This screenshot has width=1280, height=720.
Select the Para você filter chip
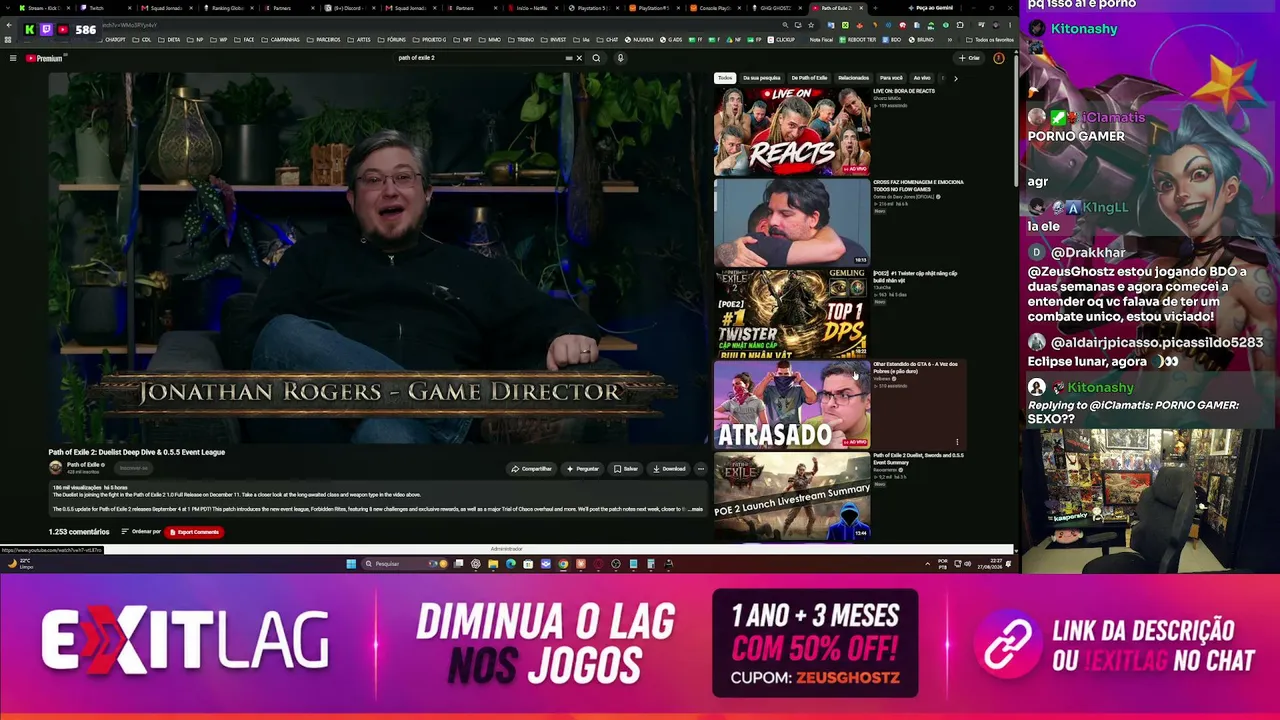(x=891, y=78)
